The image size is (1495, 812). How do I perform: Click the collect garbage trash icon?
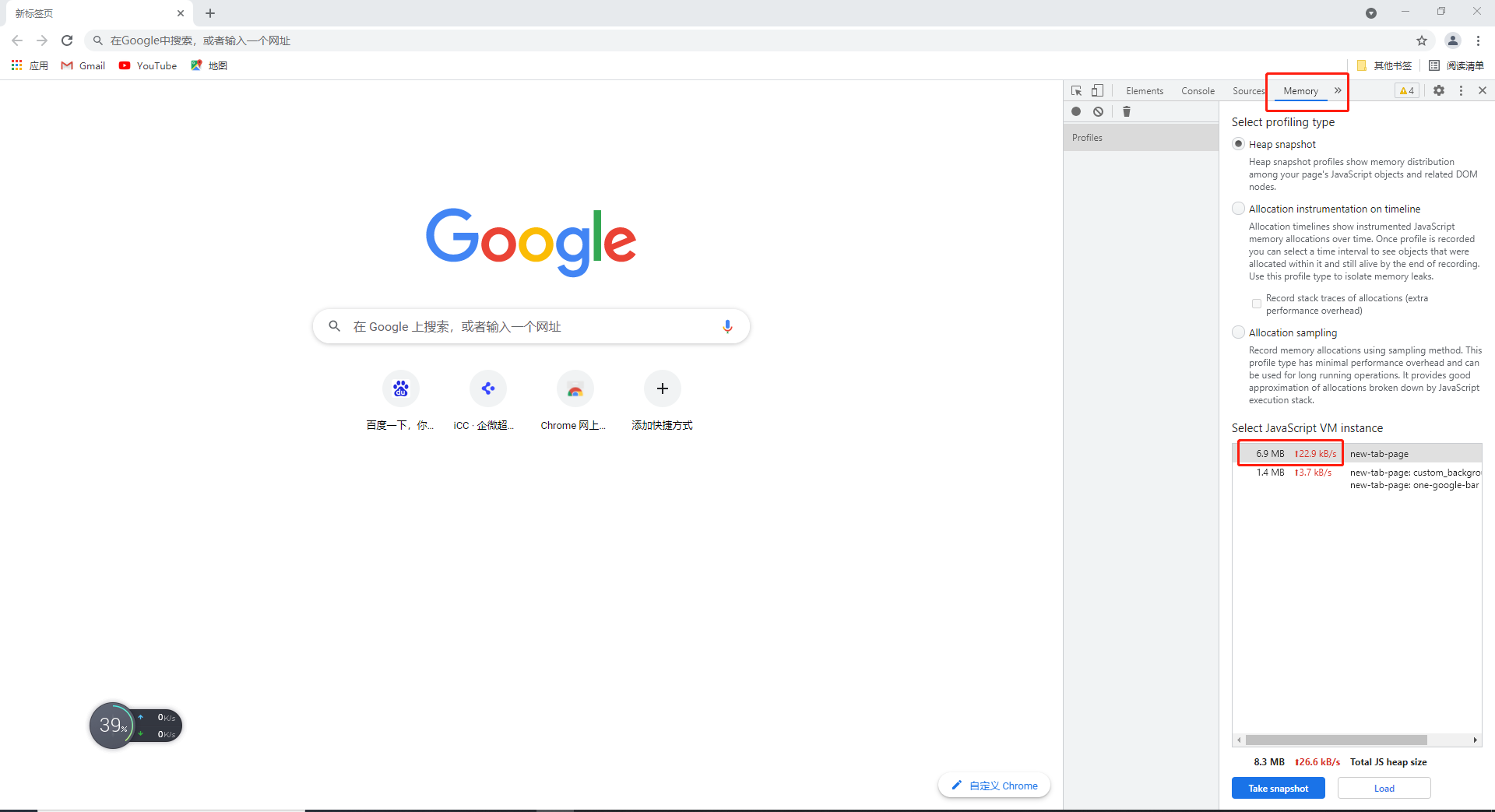pos(1127,111)
